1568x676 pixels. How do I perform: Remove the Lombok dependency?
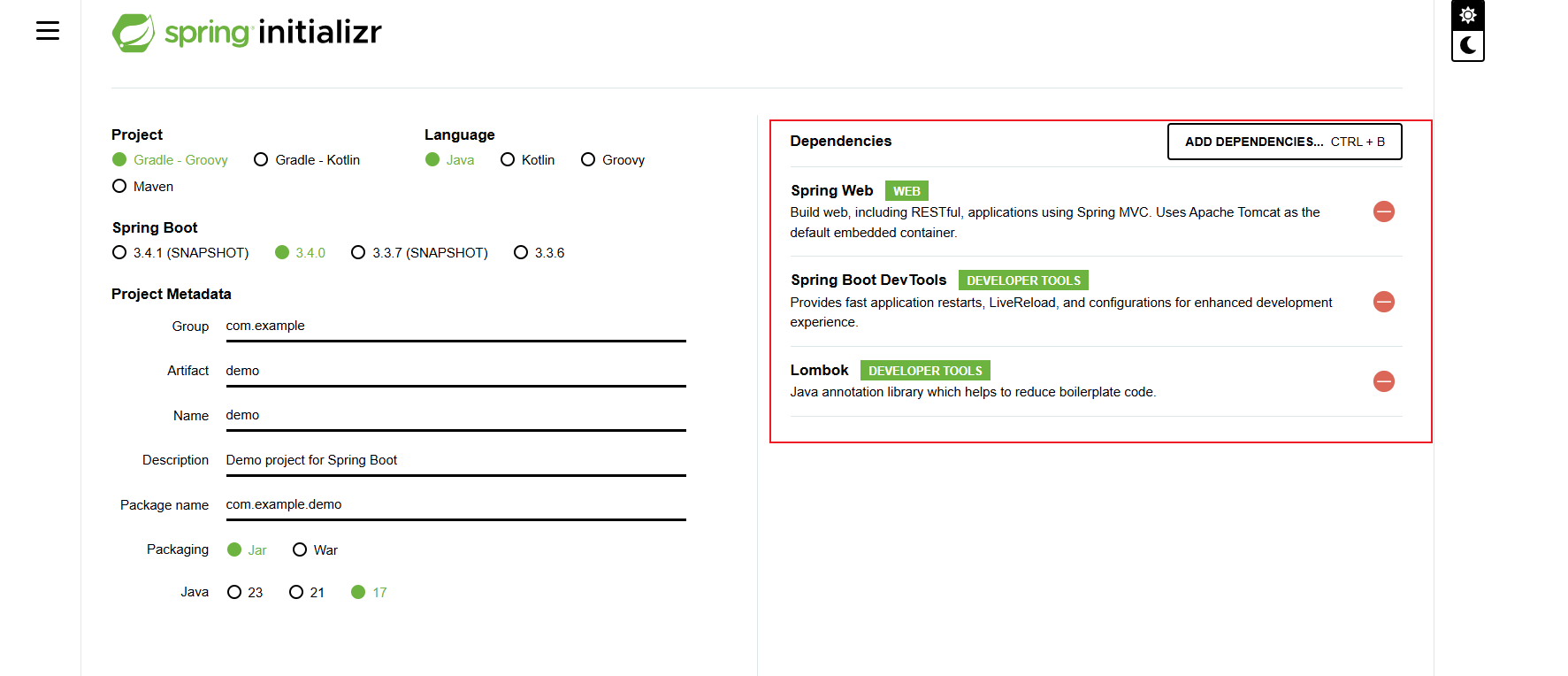point(1384,381)
